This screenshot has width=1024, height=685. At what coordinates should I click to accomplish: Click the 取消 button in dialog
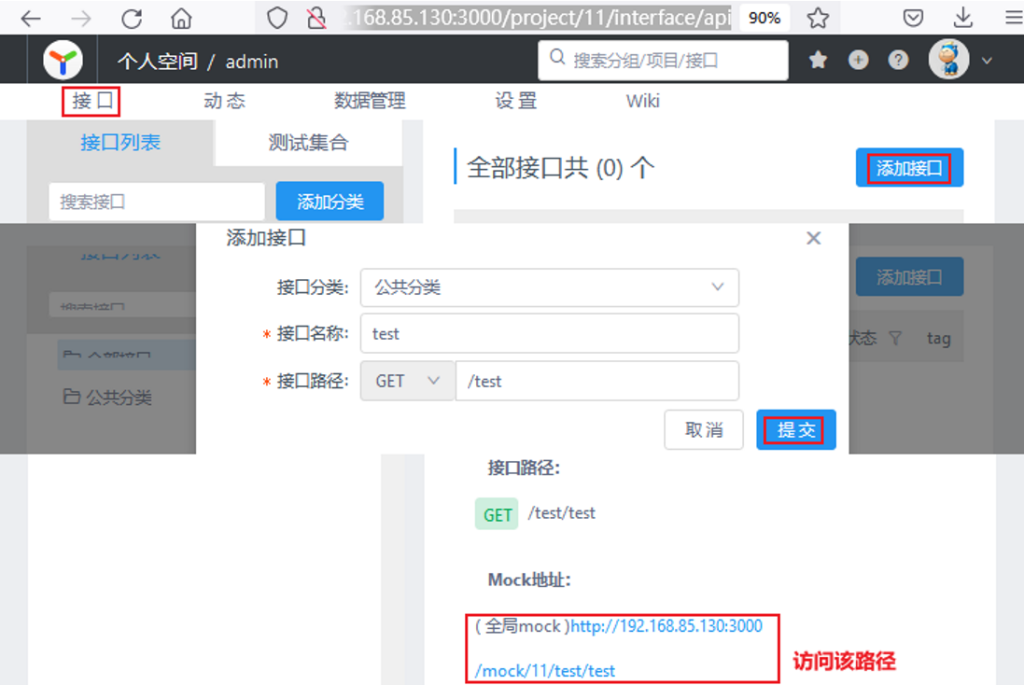703,430
